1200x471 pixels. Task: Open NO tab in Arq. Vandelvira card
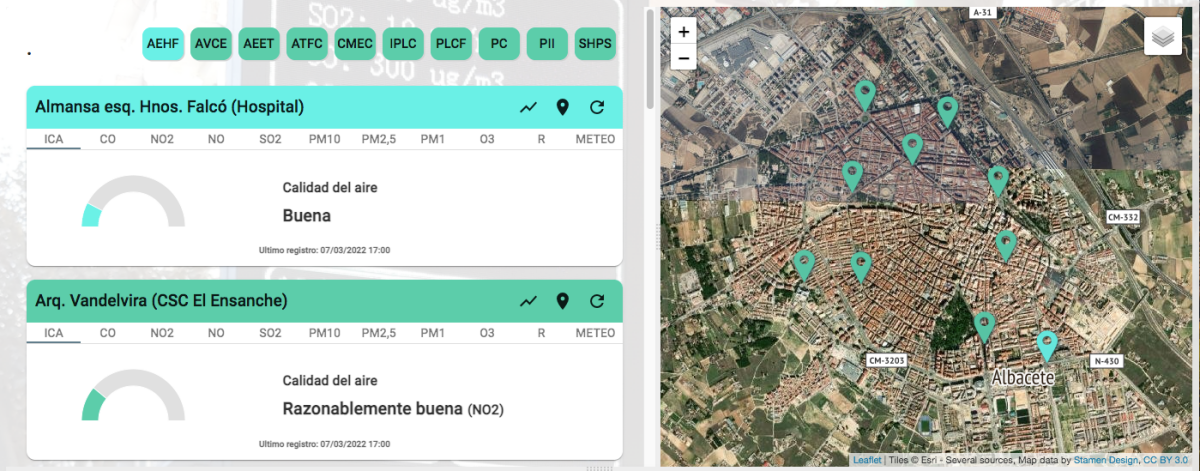[216, 332]
